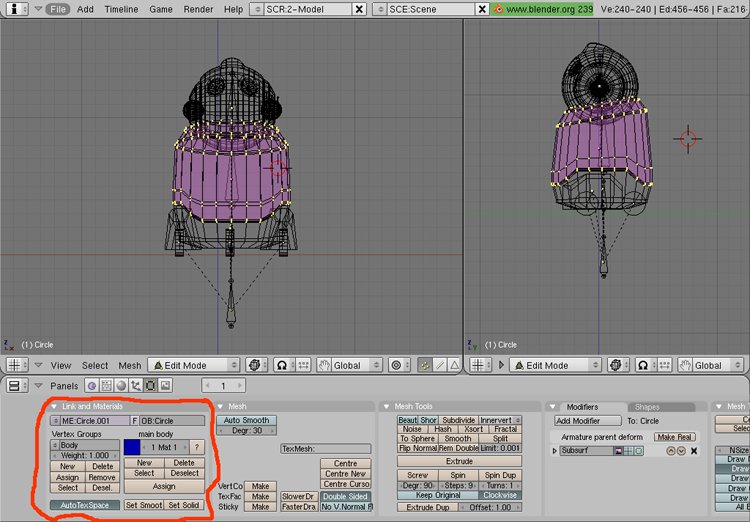Open Mesh menu in left viewport header
Image resolution: width=750 pixels, height=522 pixels.
point(130,366)
